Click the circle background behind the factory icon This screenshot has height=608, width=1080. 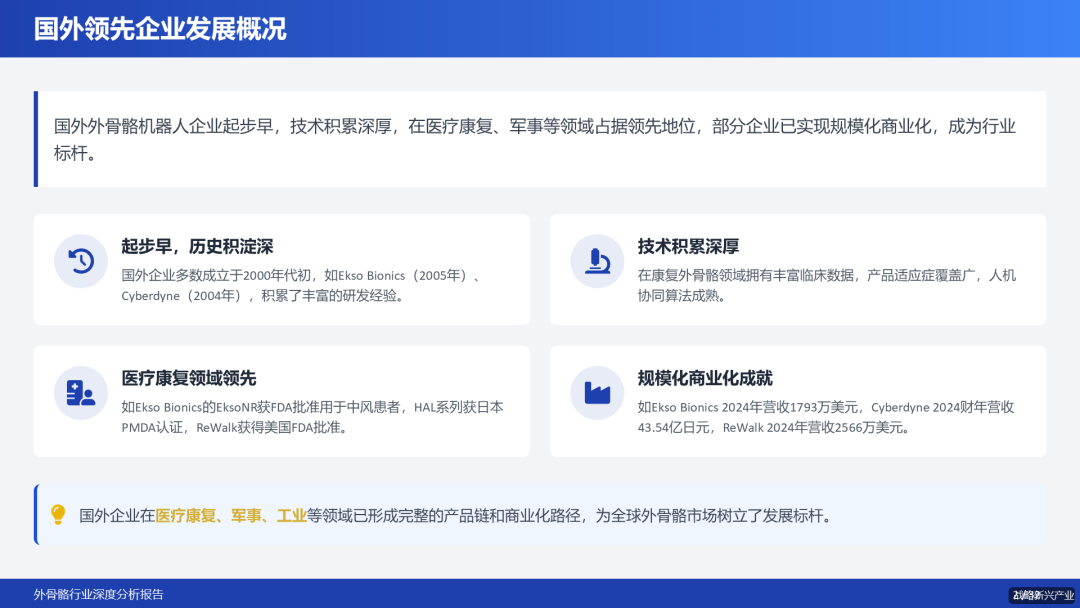[597, 393]
